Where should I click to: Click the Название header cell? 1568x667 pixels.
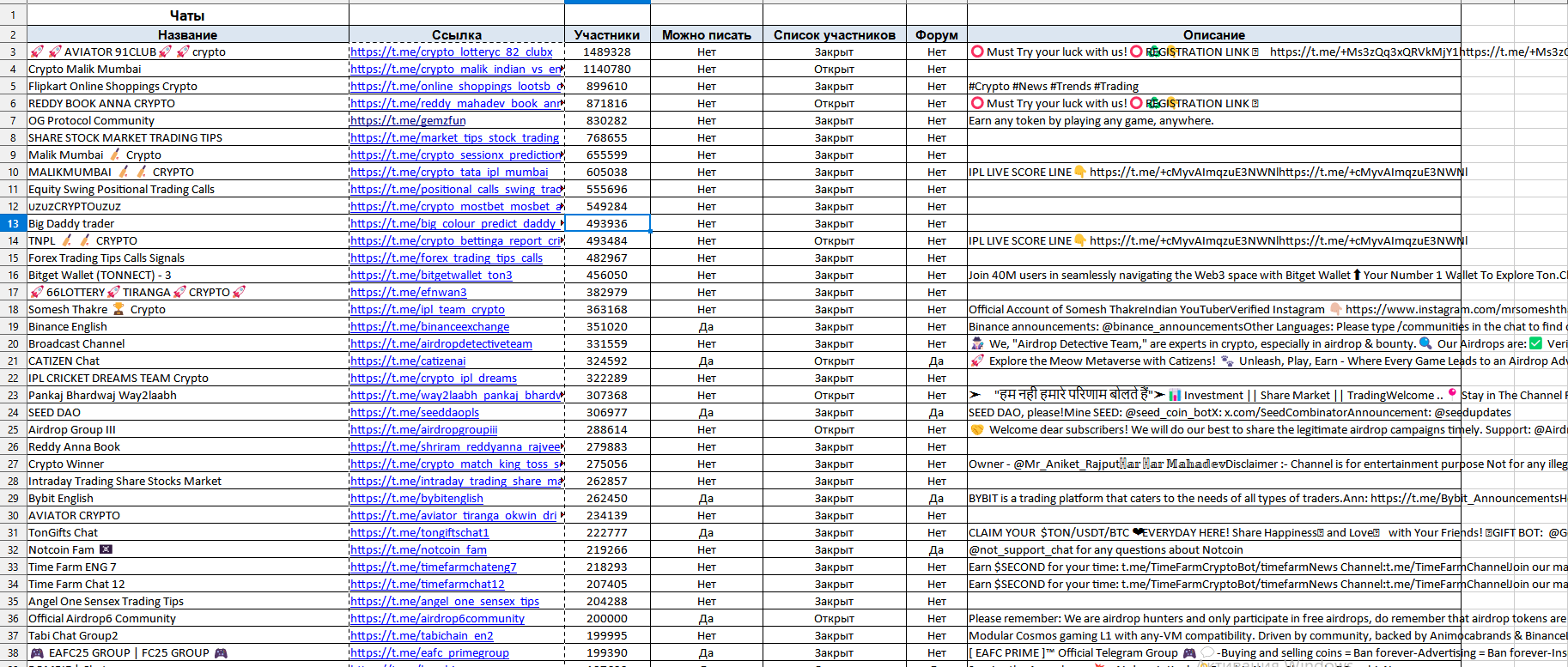187,35
